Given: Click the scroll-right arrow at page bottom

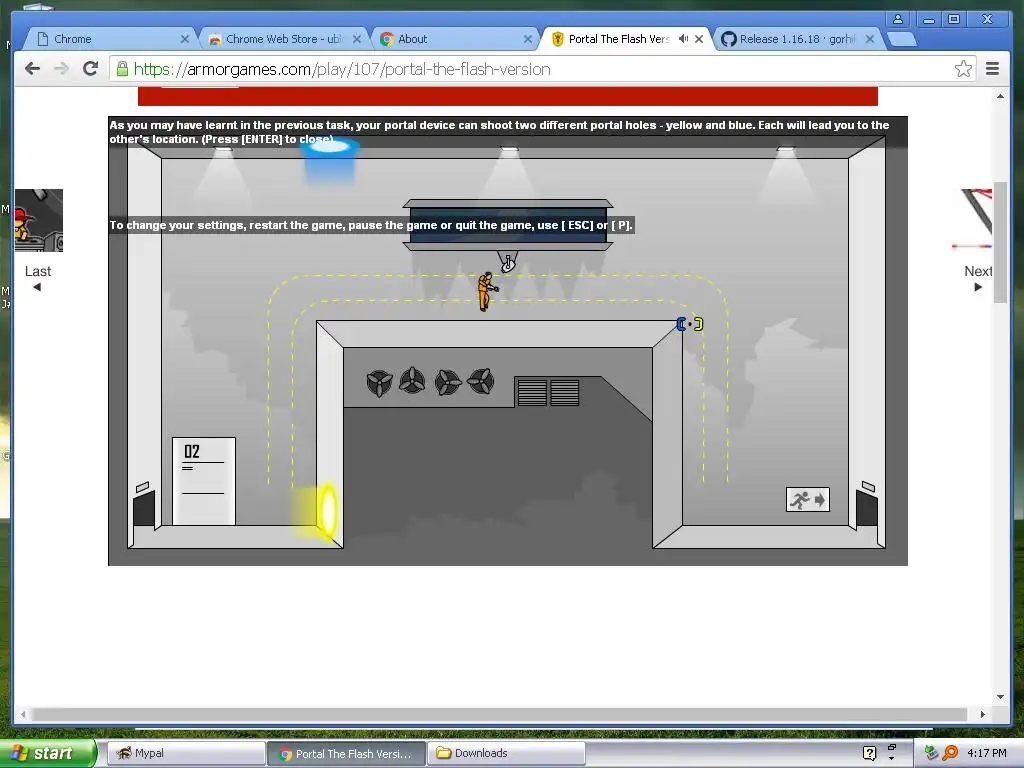Looking at the screenshot, I should click(x=982, y=714).
